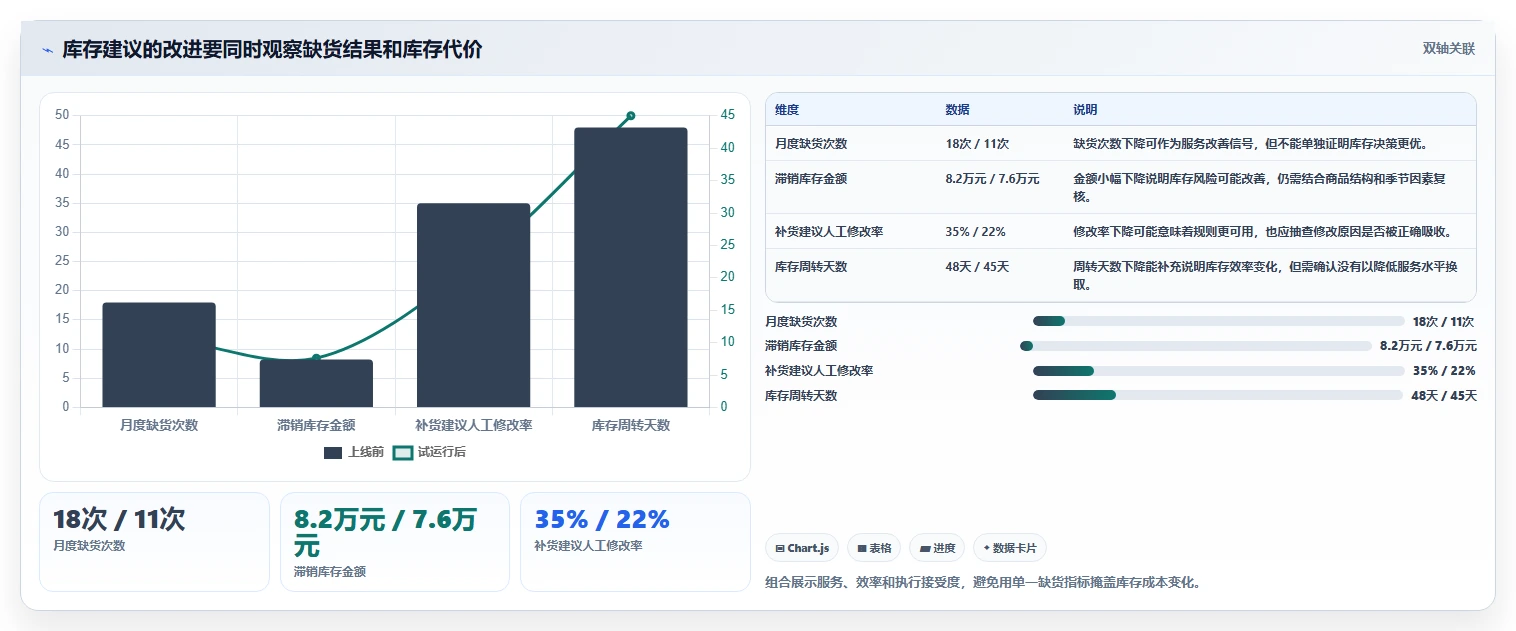This screenshot has height=631, width=1516.
Task: Click the 维度 column header
Action: pyautogui.click(x=787, y=110)
